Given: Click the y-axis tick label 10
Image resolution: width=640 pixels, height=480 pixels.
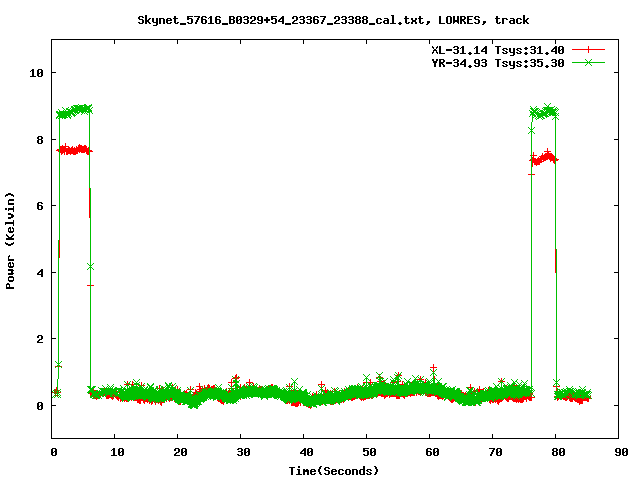Looking at the screenshot, I should [36, 73].
